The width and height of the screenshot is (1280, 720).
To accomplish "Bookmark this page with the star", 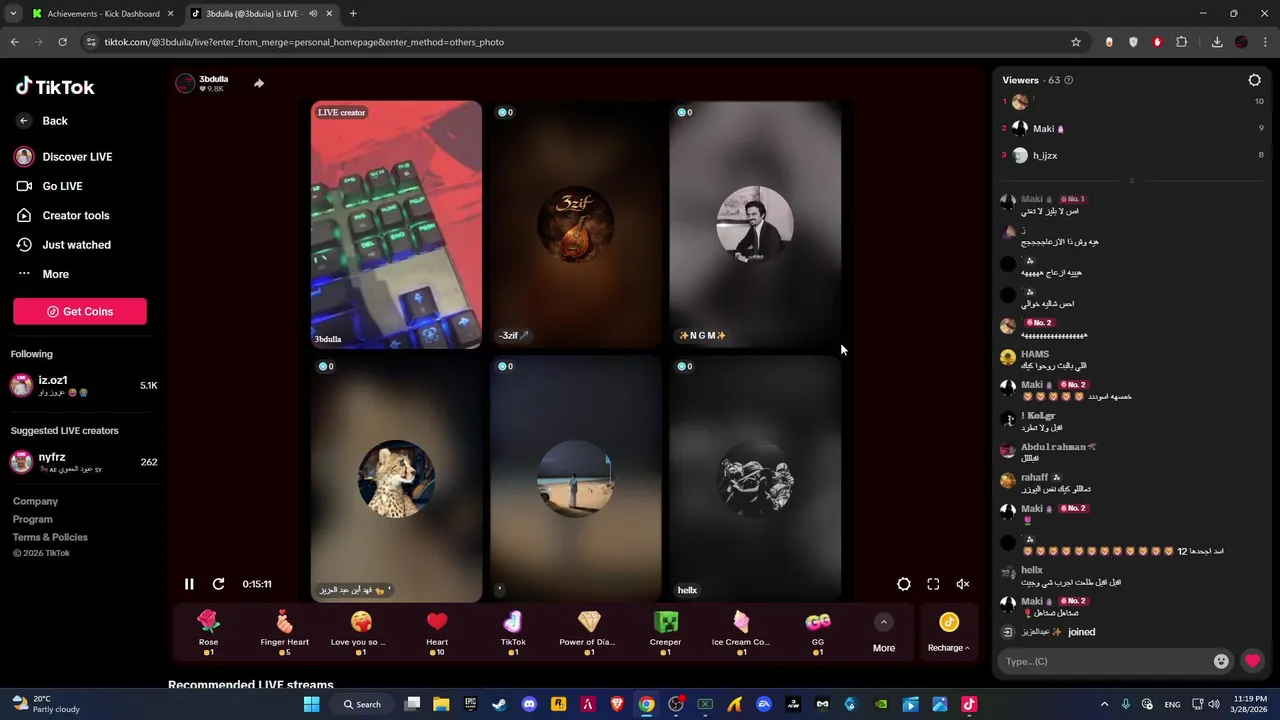I will [1076, 42].
